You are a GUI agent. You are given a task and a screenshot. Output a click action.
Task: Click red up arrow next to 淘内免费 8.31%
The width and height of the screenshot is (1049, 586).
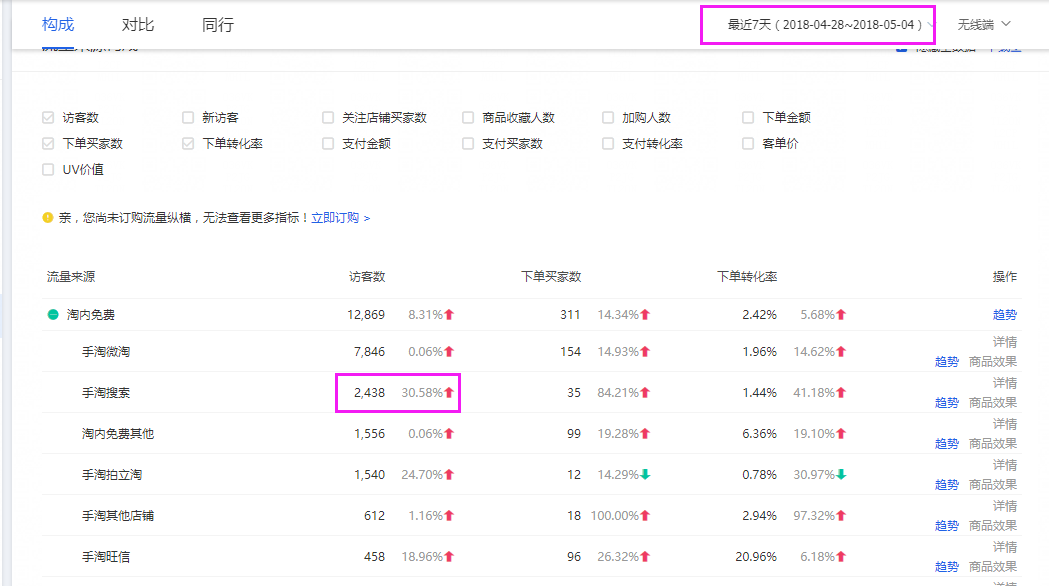tap(449, 315)
